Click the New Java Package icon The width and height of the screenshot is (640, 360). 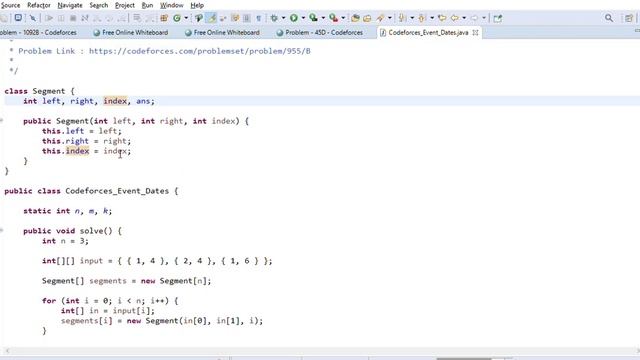point(164,18)
